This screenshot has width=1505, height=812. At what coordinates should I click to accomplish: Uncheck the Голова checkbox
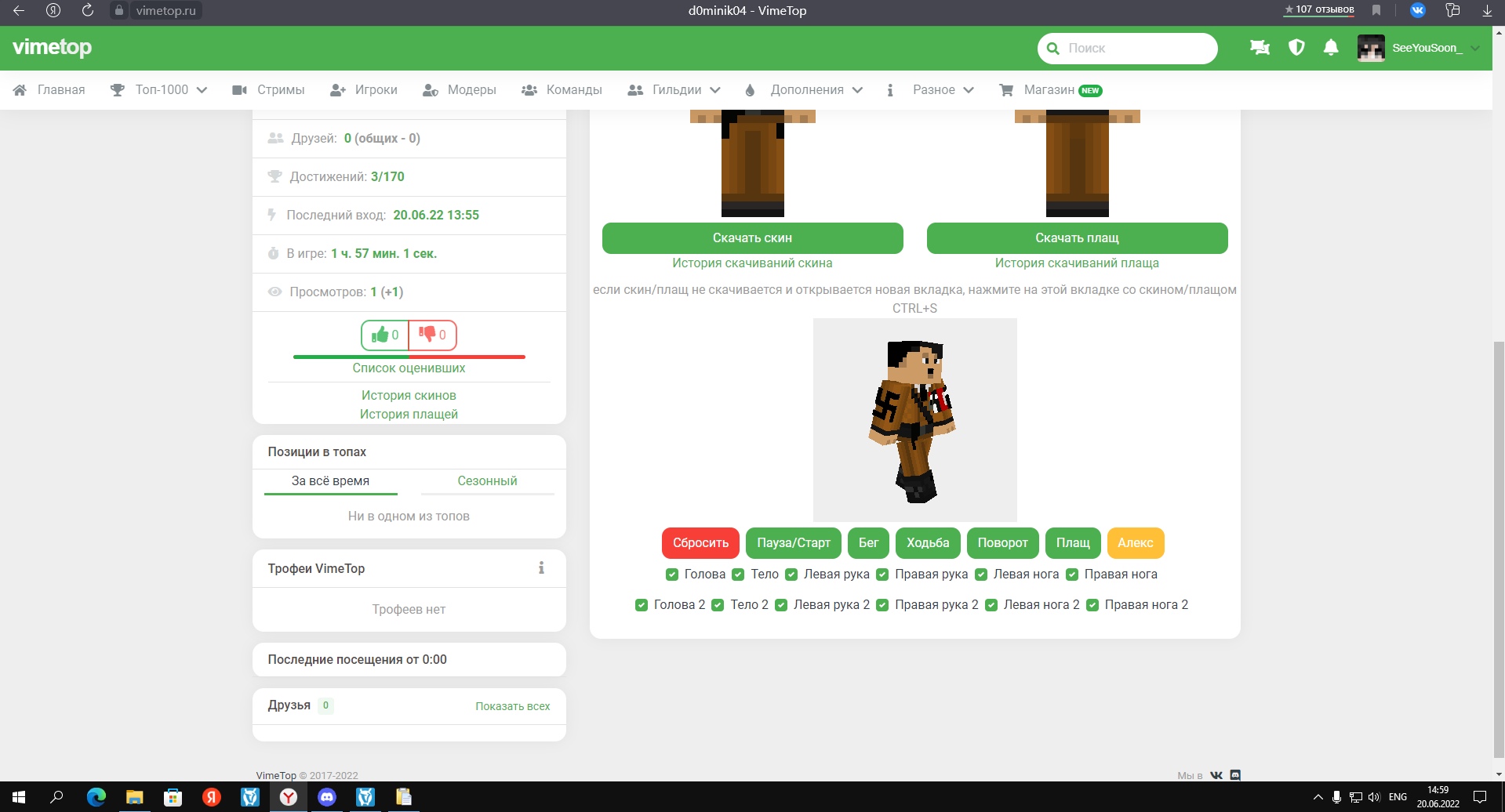point(672,575)
